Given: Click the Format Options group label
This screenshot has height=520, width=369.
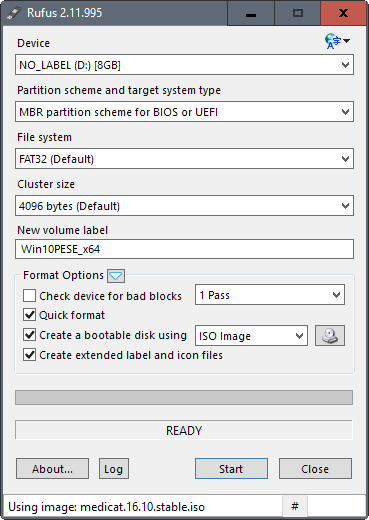Looking at the screenshot, I should [63, 275].
